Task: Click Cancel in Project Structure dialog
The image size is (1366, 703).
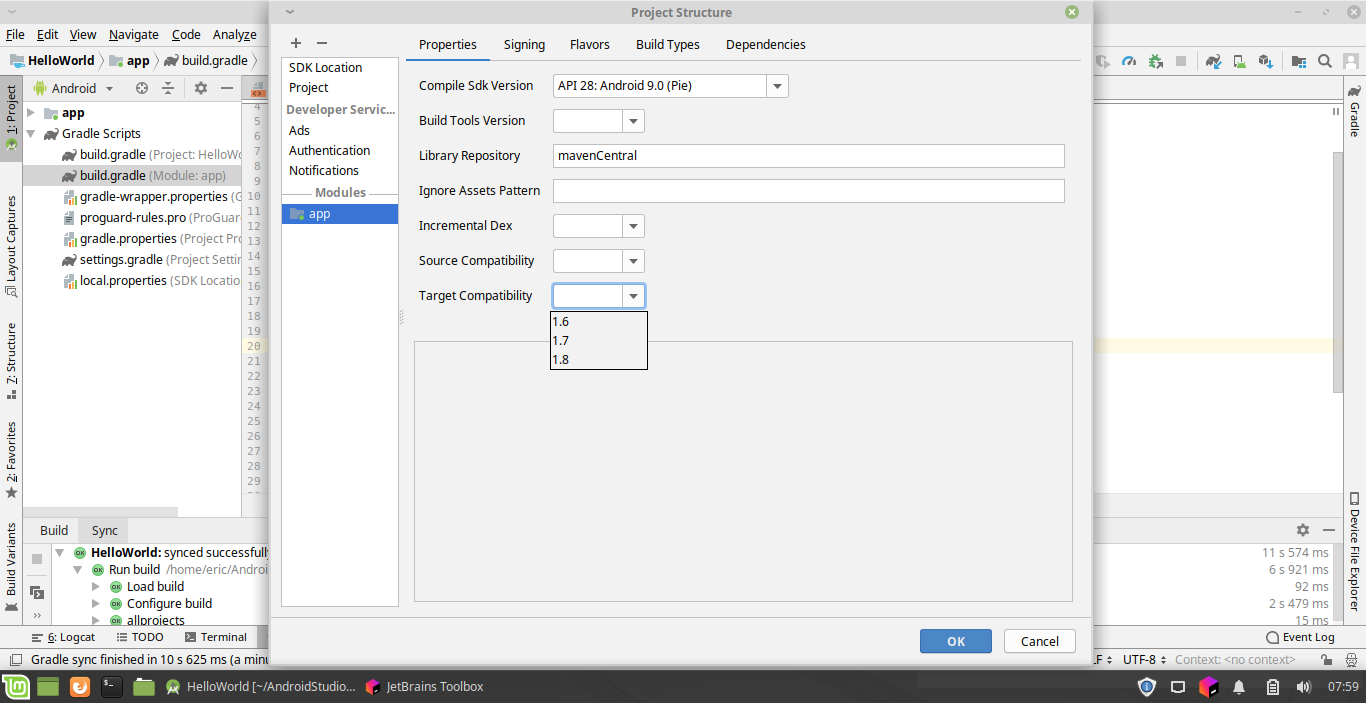Action: (x=1040, y=641)
